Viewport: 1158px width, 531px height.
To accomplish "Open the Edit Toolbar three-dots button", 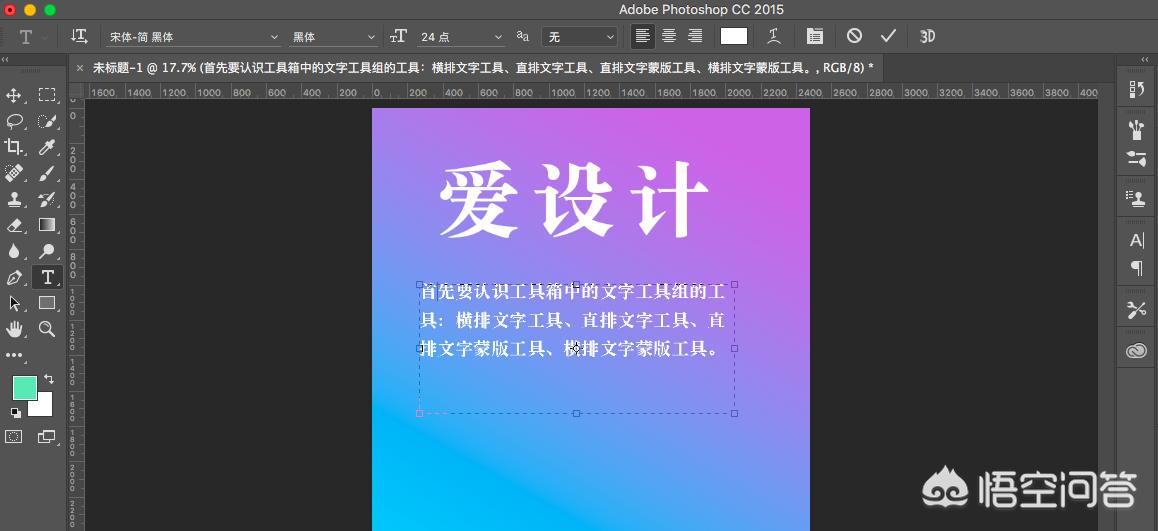I will (13, 355).
